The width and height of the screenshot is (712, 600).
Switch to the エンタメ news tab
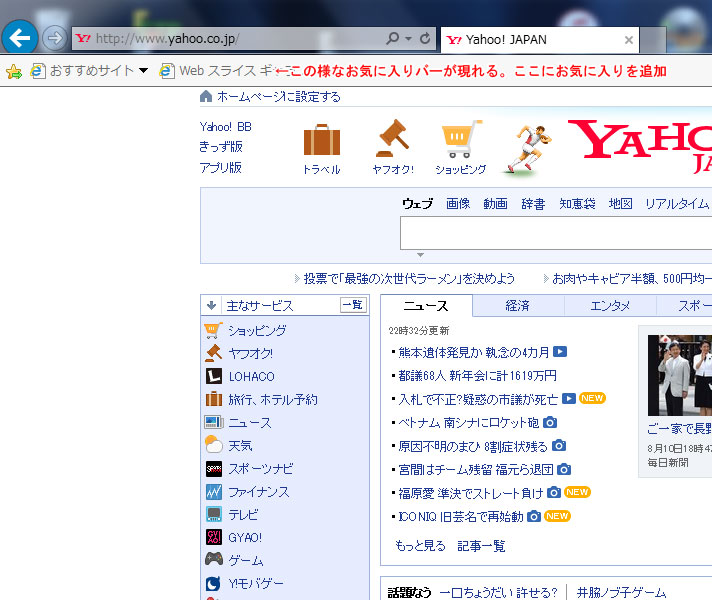[609, 306]
